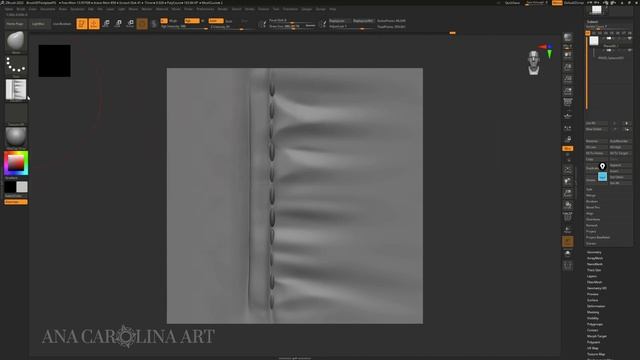The height and width of the screenshot is (360, 640).
Task: Open the current brush thumbnail picker
Action: 16,42
